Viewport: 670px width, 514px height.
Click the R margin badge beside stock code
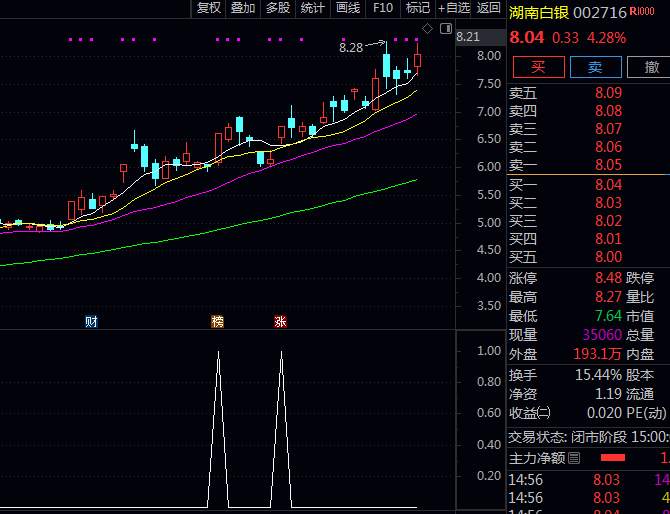coord(634,11)
